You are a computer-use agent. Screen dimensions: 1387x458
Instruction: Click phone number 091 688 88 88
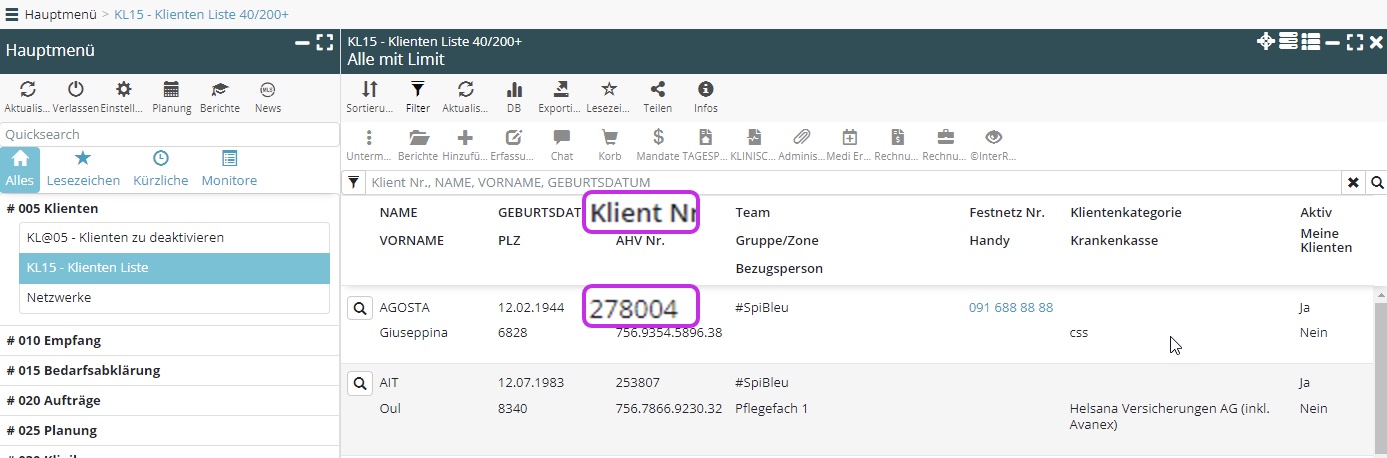pos(1010,308)
